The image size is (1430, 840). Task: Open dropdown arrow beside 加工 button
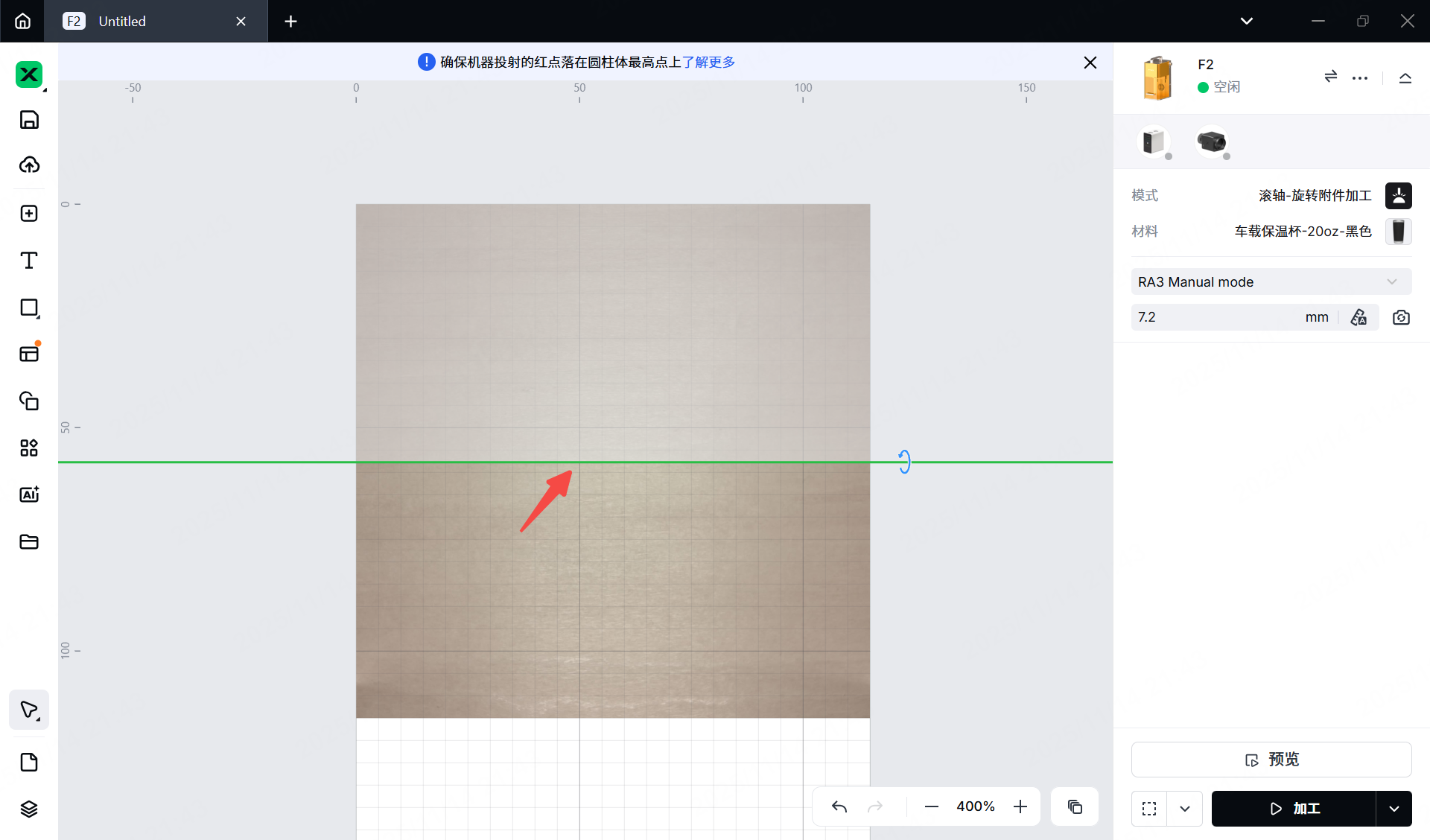point(1394,809)
